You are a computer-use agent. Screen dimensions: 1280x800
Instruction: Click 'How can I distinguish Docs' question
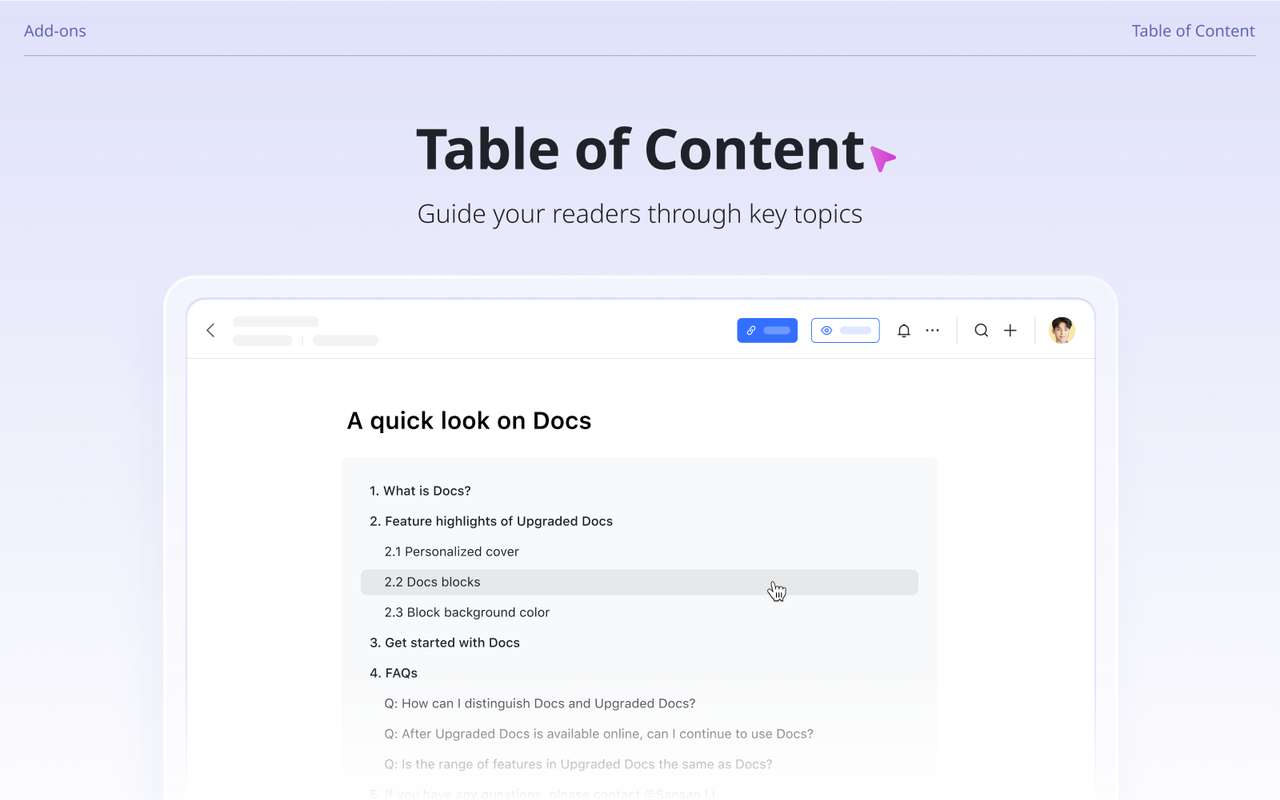coord(540,703)
